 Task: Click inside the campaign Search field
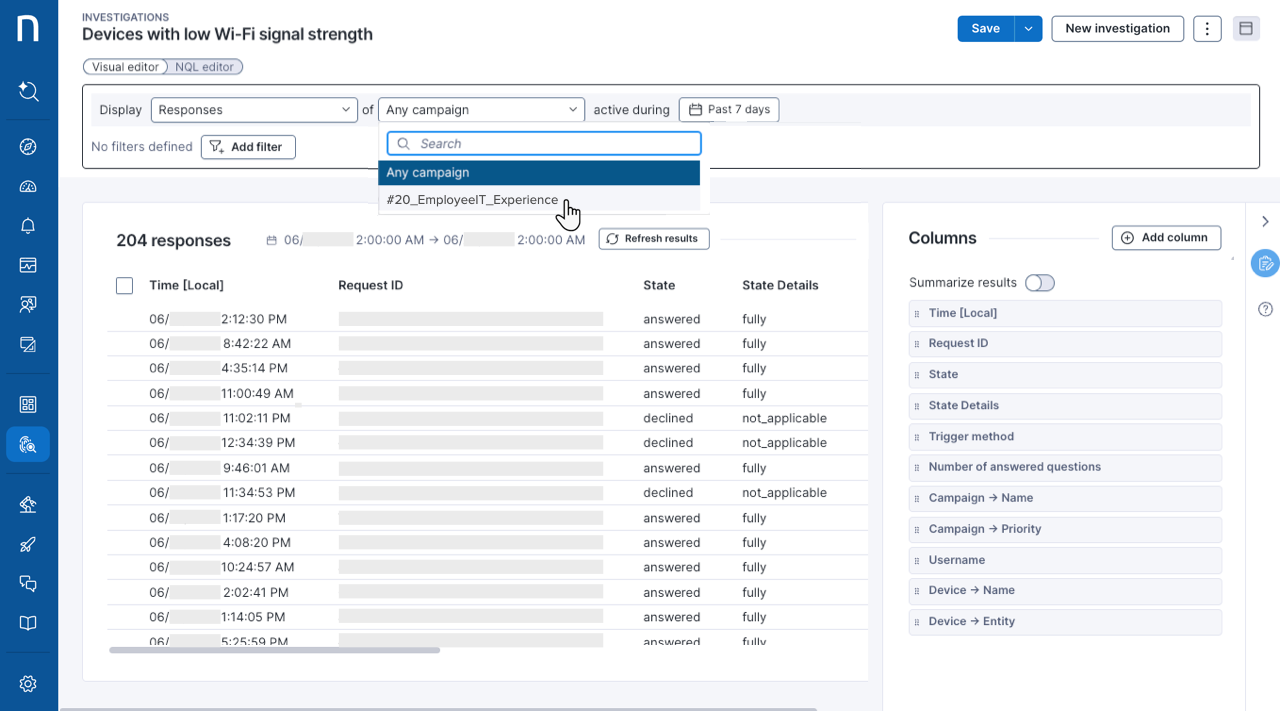coord(543,143)
